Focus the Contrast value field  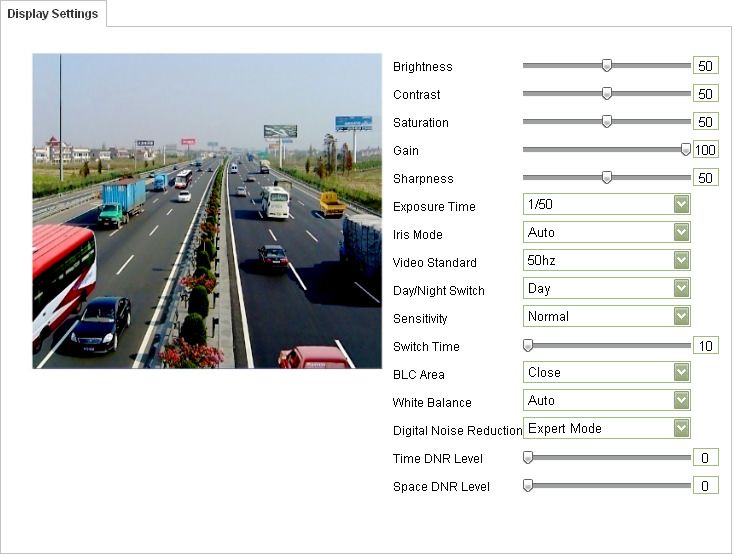[705, 94]
